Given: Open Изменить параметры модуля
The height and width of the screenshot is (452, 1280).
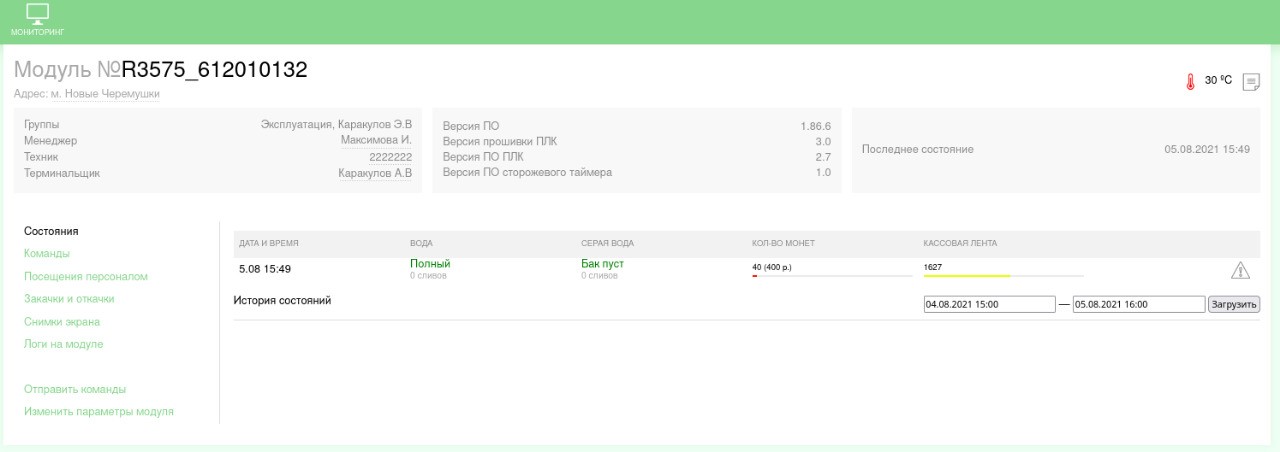Looking at the screenshot, I should (x=99, y=411).
